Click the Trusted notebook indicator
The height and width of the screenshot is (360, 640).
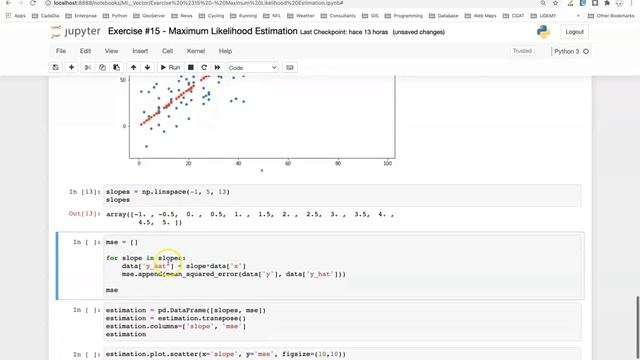522,51
